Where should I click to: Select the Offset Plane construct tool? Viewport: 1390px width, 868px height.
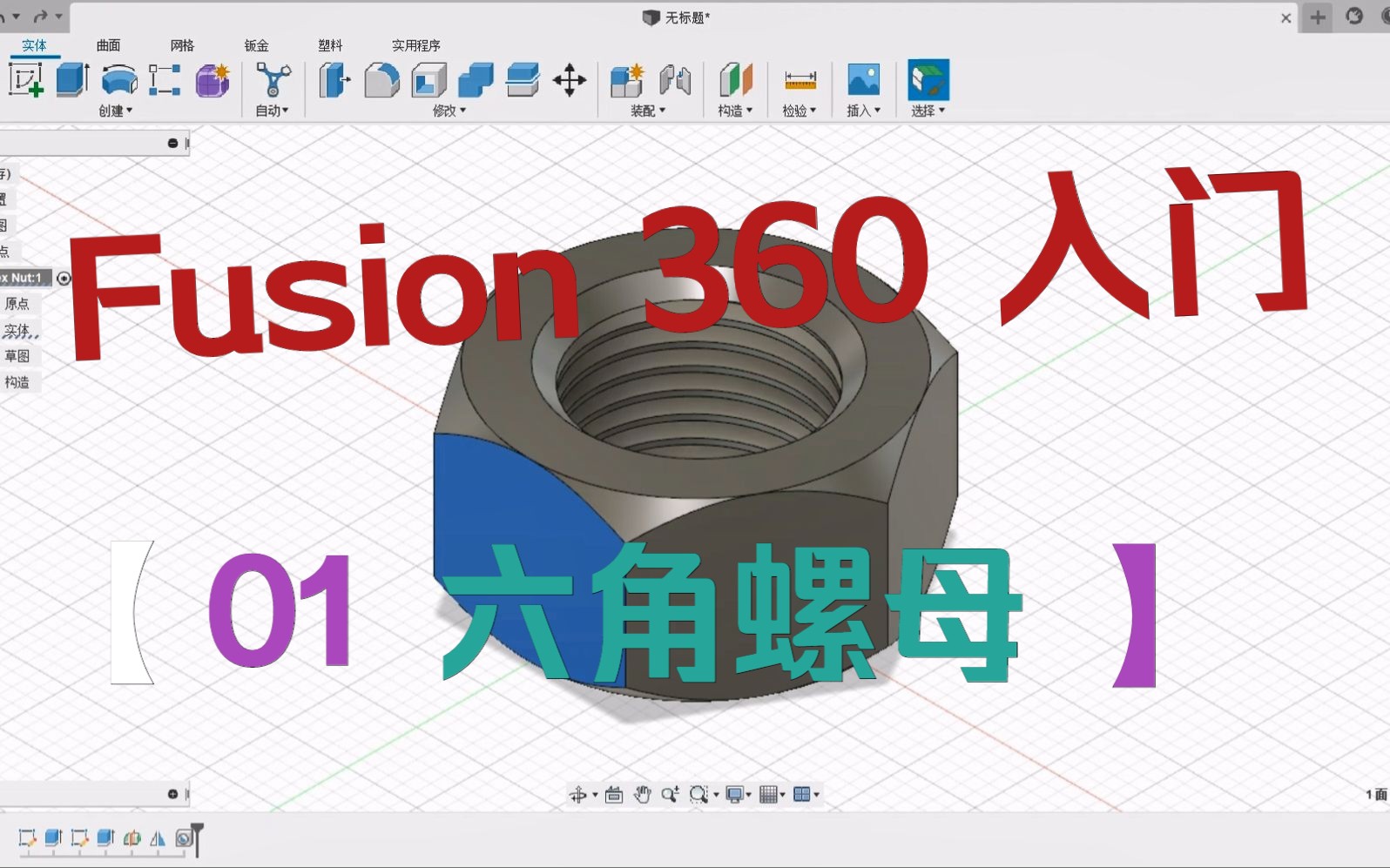(x=736, y=80)
